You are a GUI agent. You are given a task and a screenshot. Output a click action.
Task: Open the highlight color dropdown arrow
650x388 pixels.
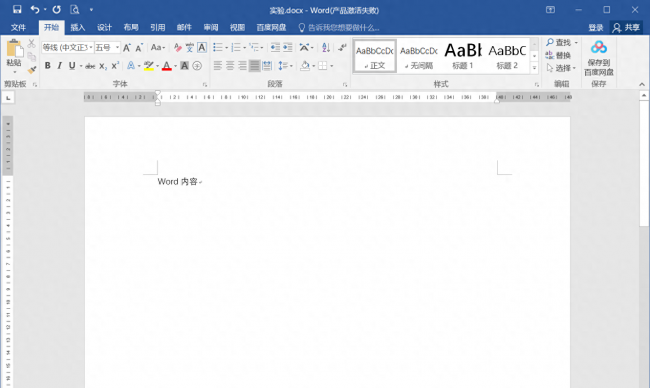(158, 66)
